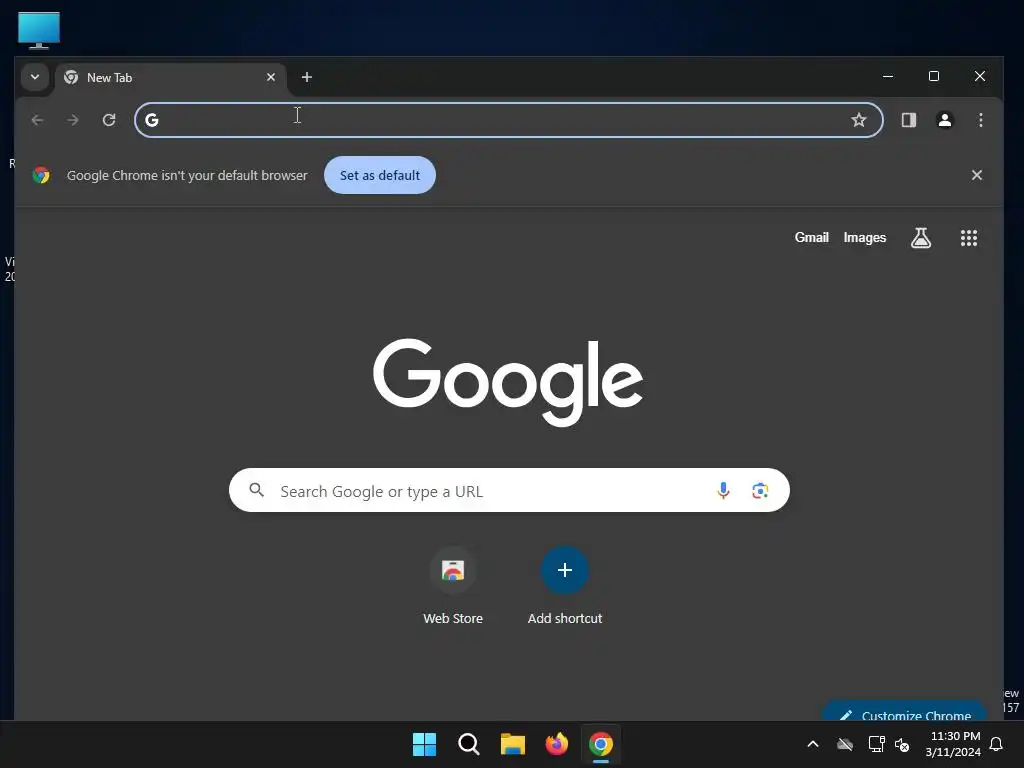Select the This PC desktop icon

coord(39,30)
